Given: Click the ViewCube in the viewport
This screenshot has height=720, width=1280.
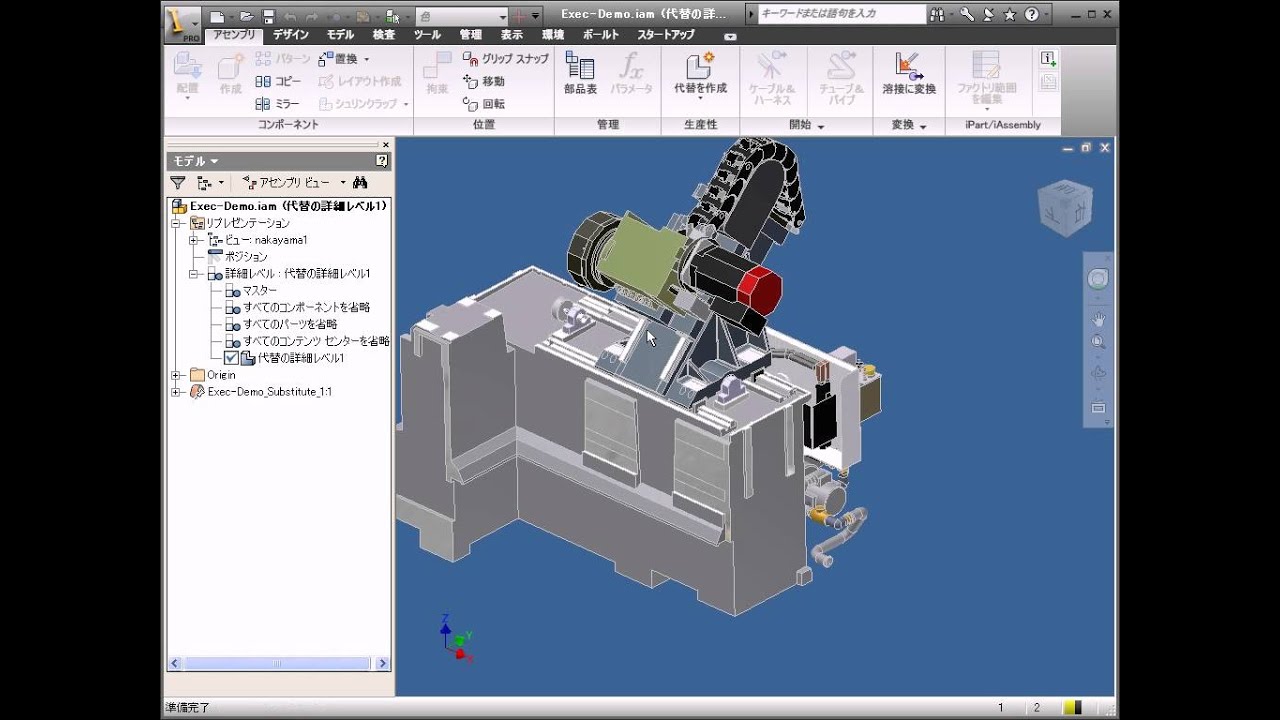Looking at the screenshot, I should pos(1065,208).
